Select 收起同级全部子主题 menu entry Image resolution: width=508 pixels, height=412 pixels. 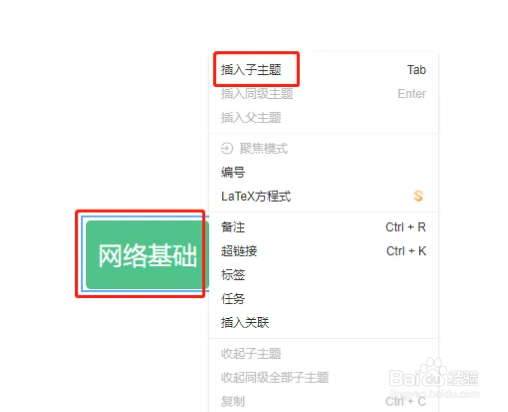[323, 378]
